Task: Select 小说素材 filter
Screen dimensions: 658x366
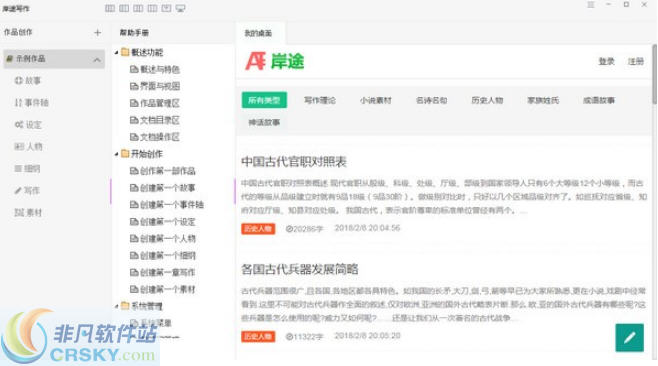Action: tap(376, 100)
